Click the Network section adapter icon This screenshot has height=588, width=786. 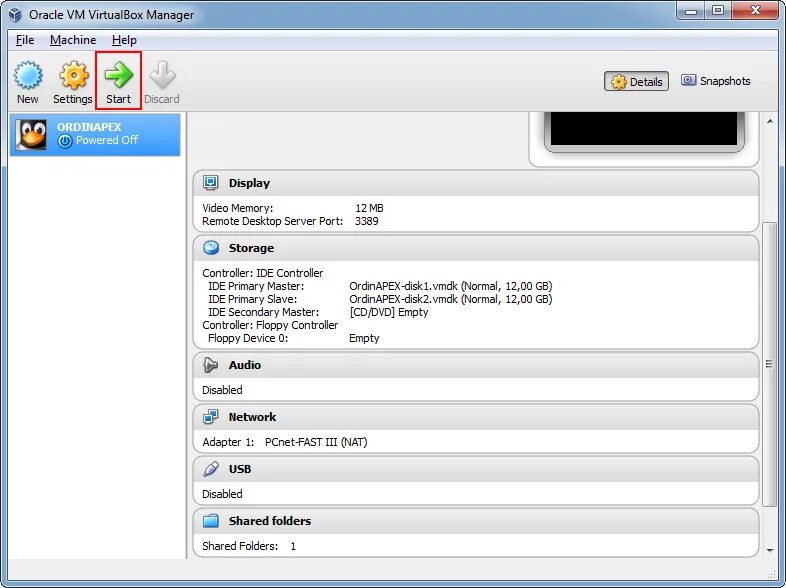click(x=211, y=417)
